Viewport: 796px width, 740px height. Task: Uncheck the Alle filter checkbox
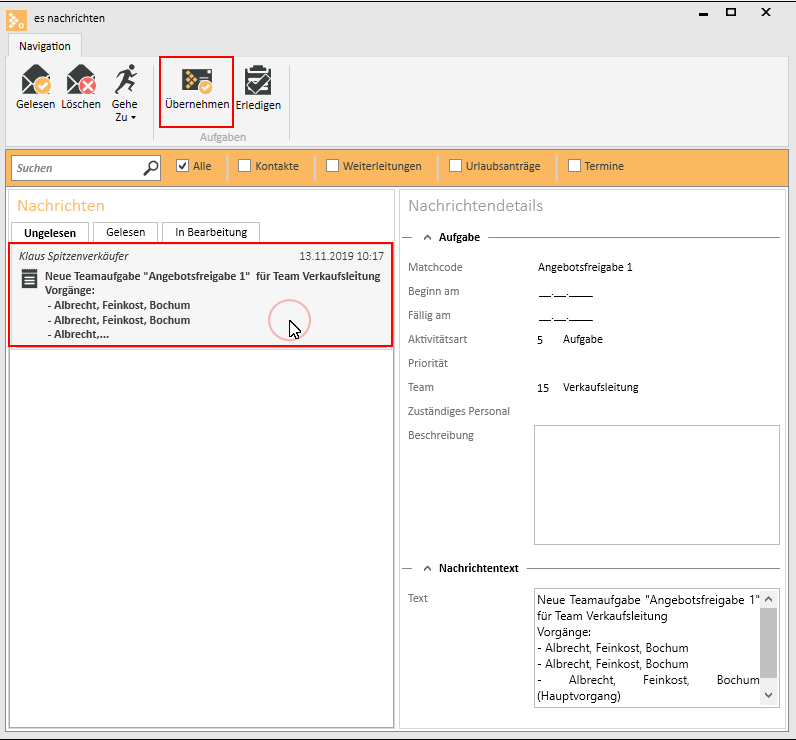click(183, 166)
